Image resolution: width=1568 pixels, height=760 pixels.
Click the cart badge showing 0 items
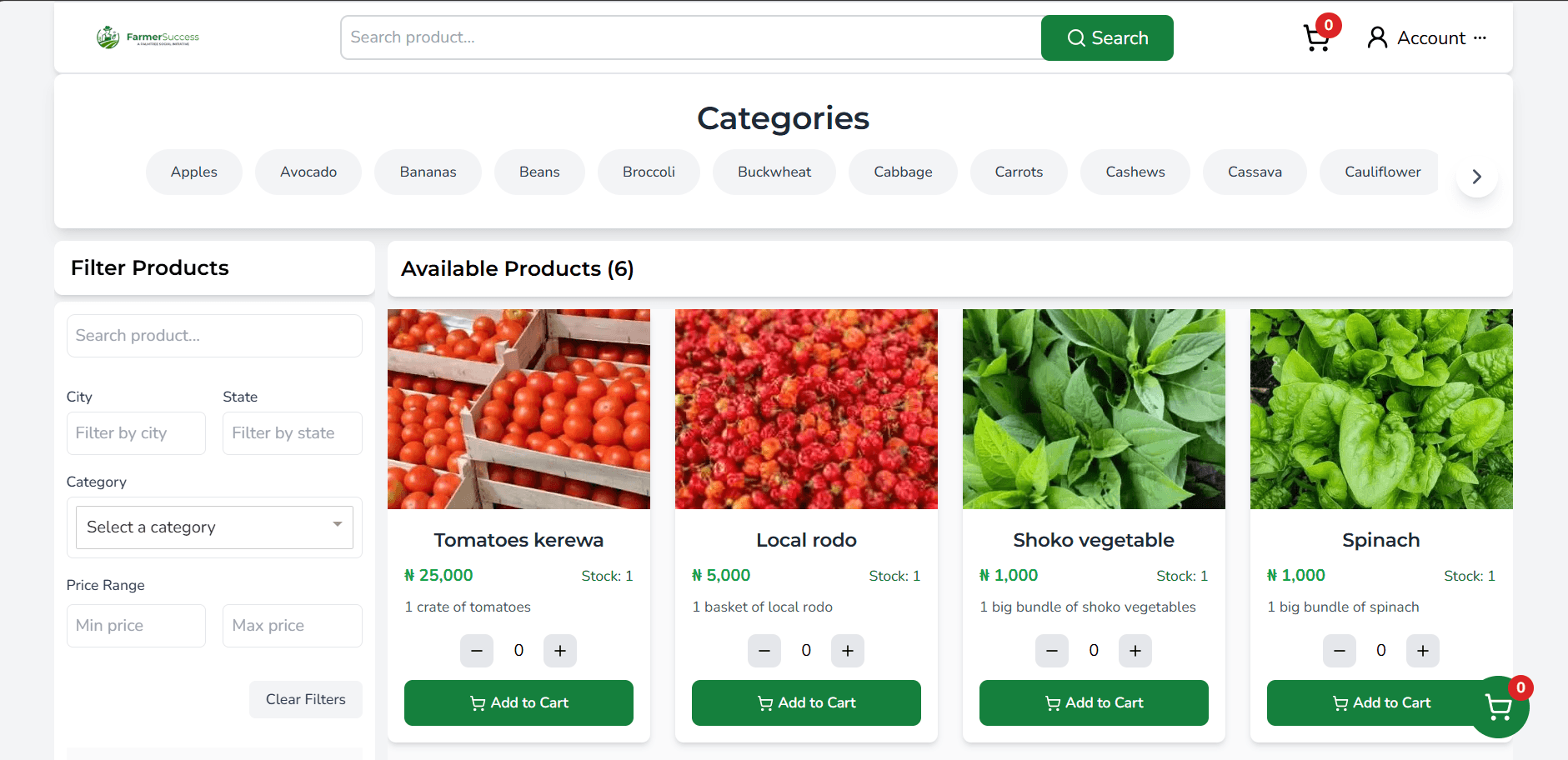point(1329,25)
